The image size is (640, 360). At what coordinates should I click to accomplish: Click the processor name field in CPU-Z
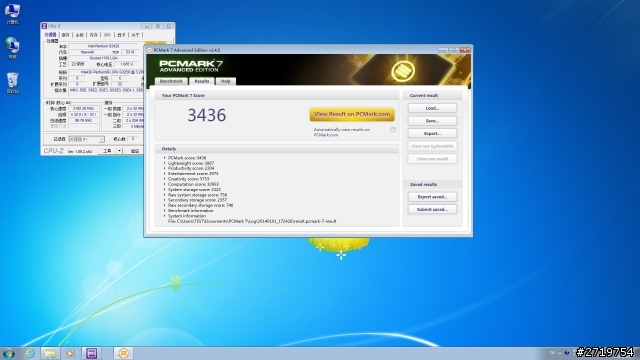pos(103,46)
